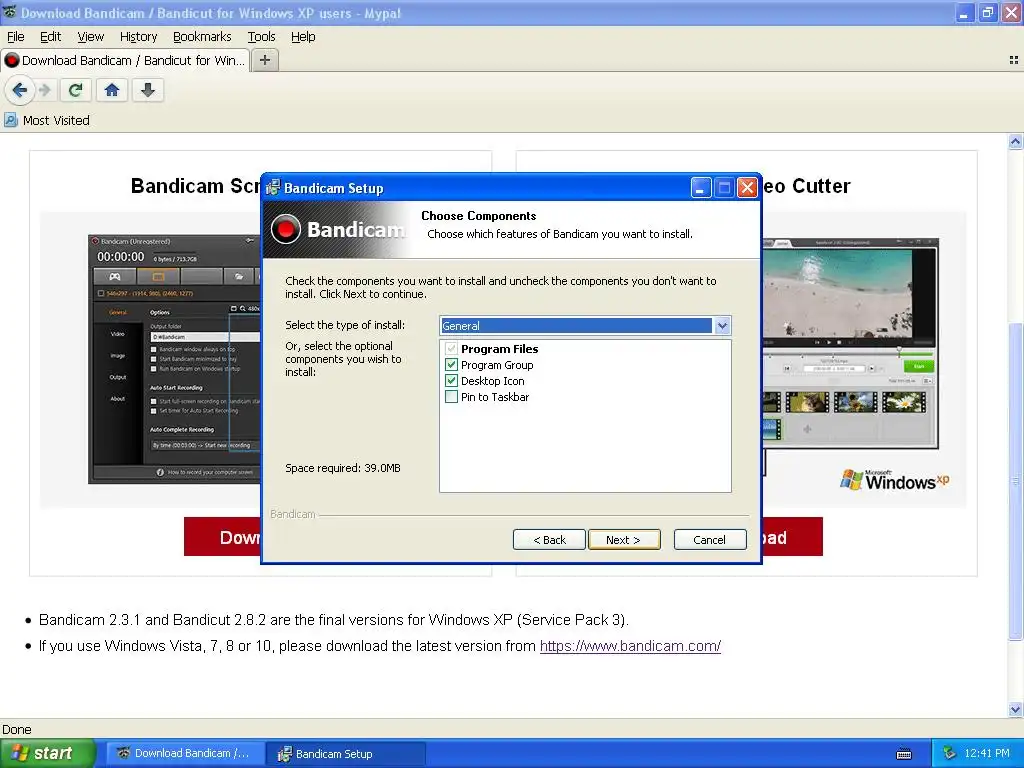Image resolution: width=1024 pixels, height=768 pixels.
Task: Open the Help menu
Action: click(x=303, y=37)
